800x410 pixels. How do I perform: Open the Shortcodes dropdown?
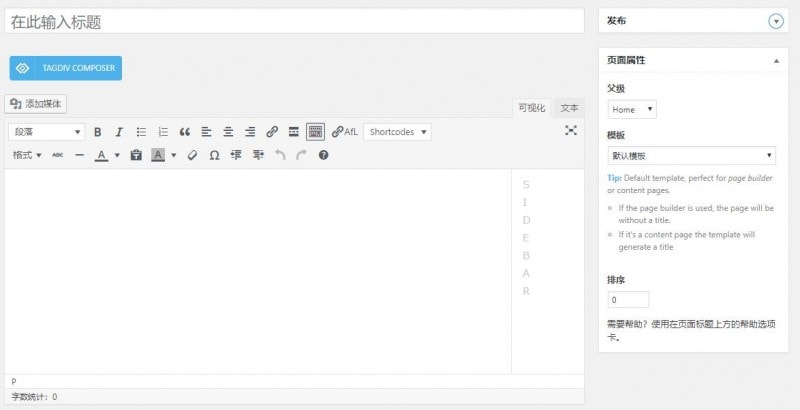click(397, 131)
